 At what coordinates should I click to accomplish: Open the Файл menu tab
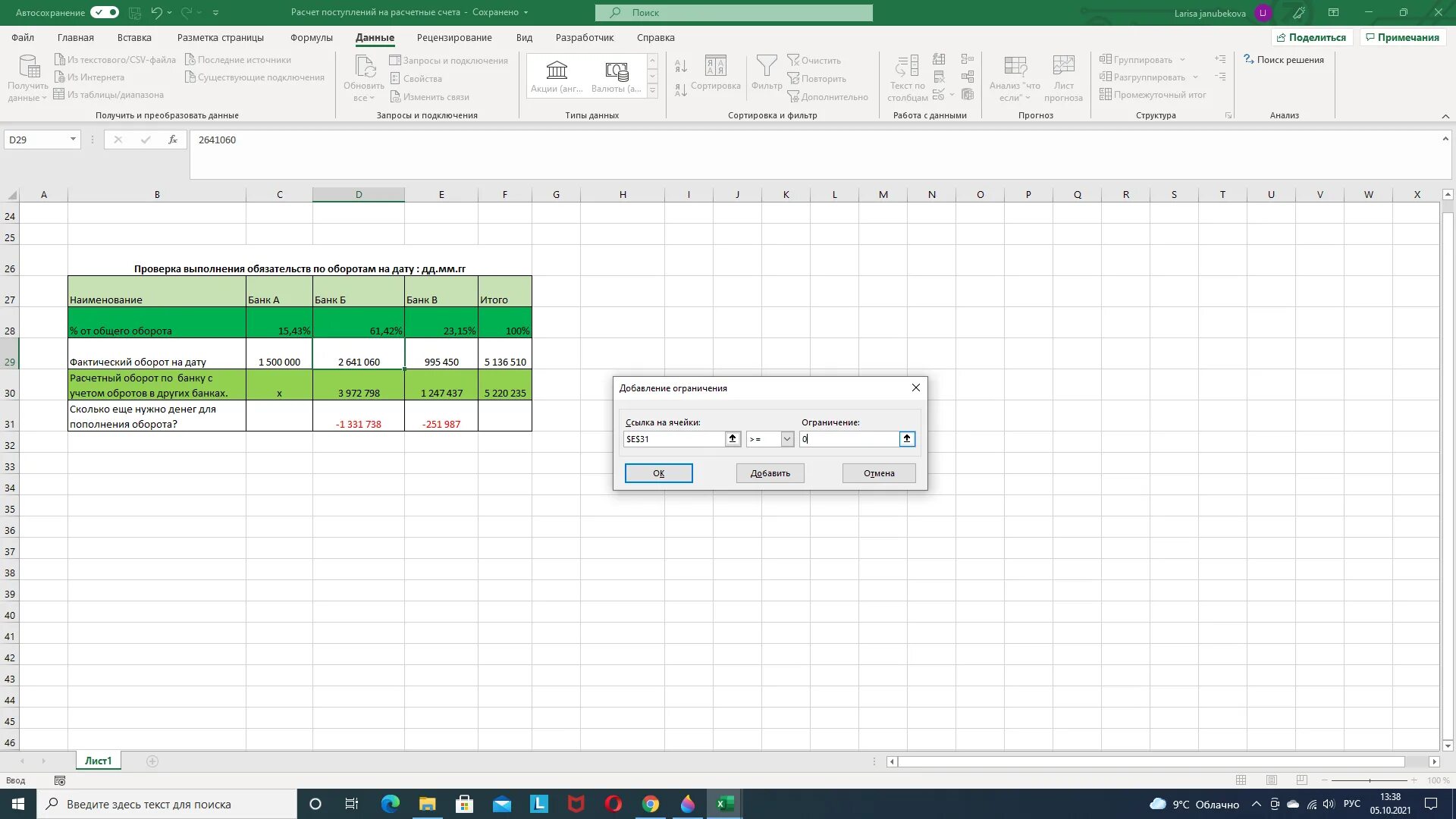pos(23,37)
